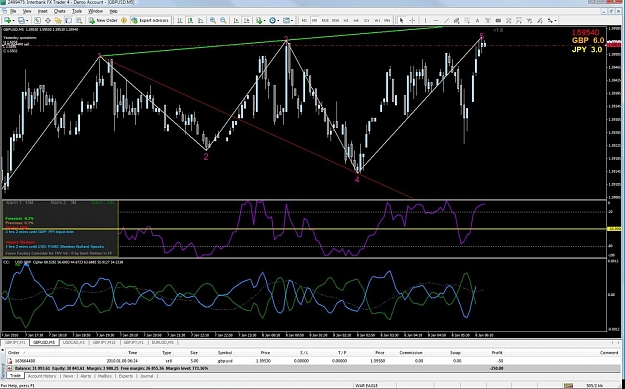Open the Charts menu
This screenshot has height=389, width=625.
point(59,11)
